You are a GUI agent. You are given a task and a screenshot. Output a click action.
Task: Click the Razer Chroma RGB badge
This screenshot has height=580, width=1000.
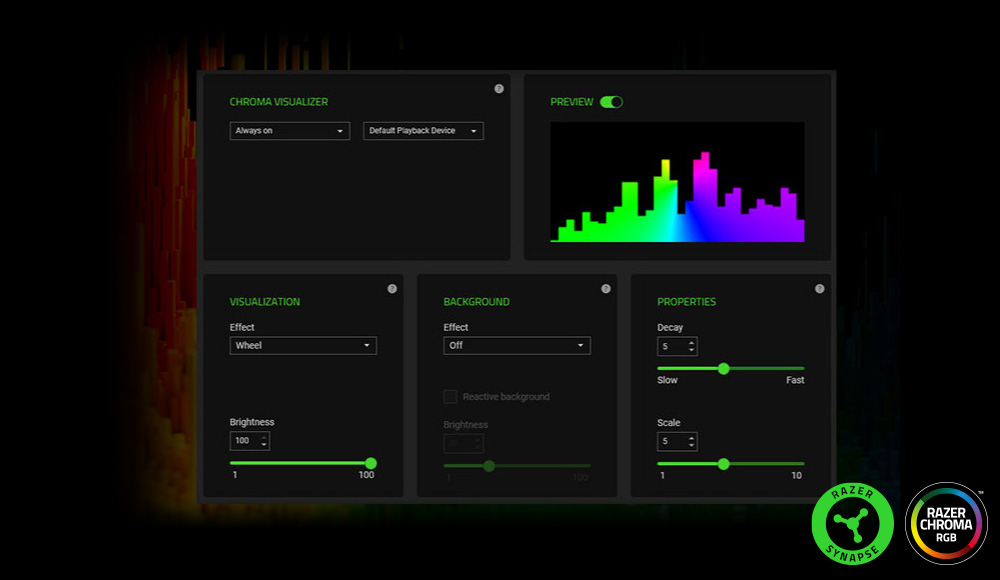[x=945, y=523]
